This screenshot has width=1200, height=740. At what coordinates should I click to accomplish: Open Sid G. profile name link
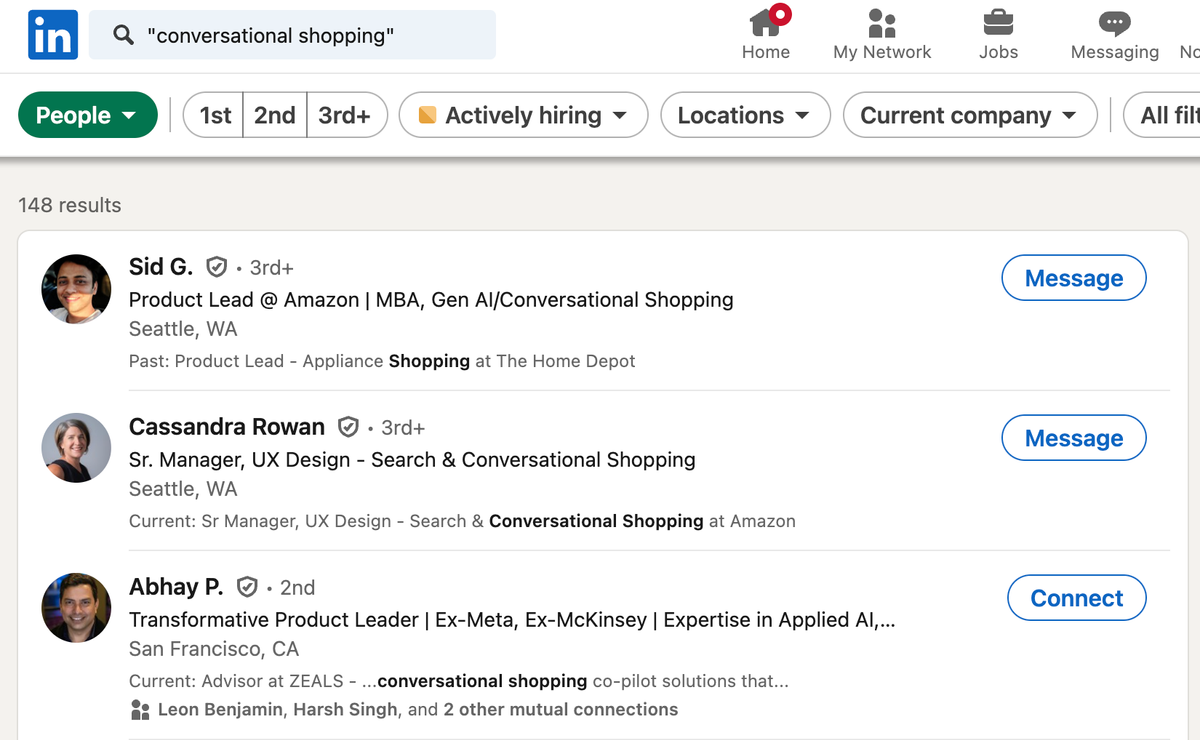pos(161,266)
